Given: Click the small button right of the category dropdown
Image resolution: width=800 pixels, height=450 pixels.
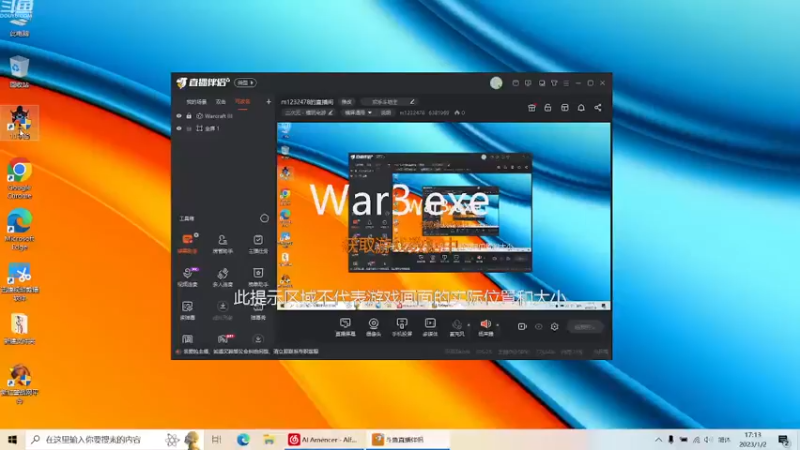Looking at the screenshot, I should (x=386, y=113).
